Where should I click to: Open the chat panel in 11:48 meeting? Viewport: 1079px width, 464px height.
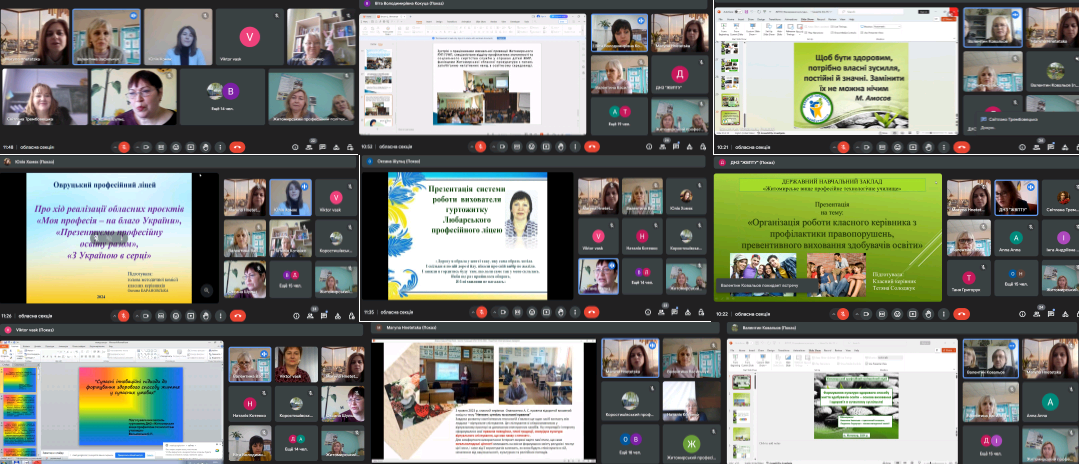click(x=322, y=147)
